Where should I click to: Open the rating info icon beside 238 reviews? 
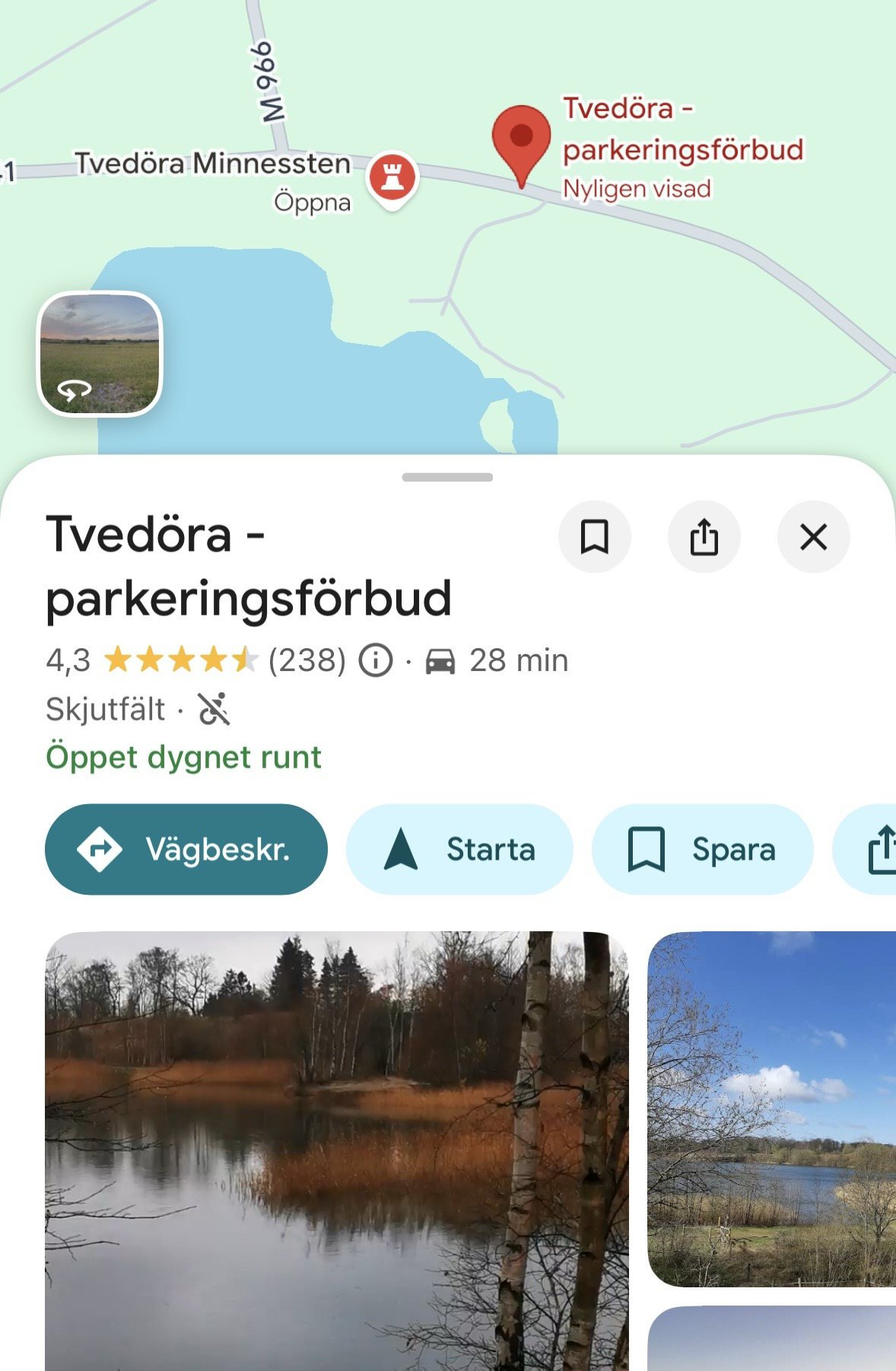point(375,660)
